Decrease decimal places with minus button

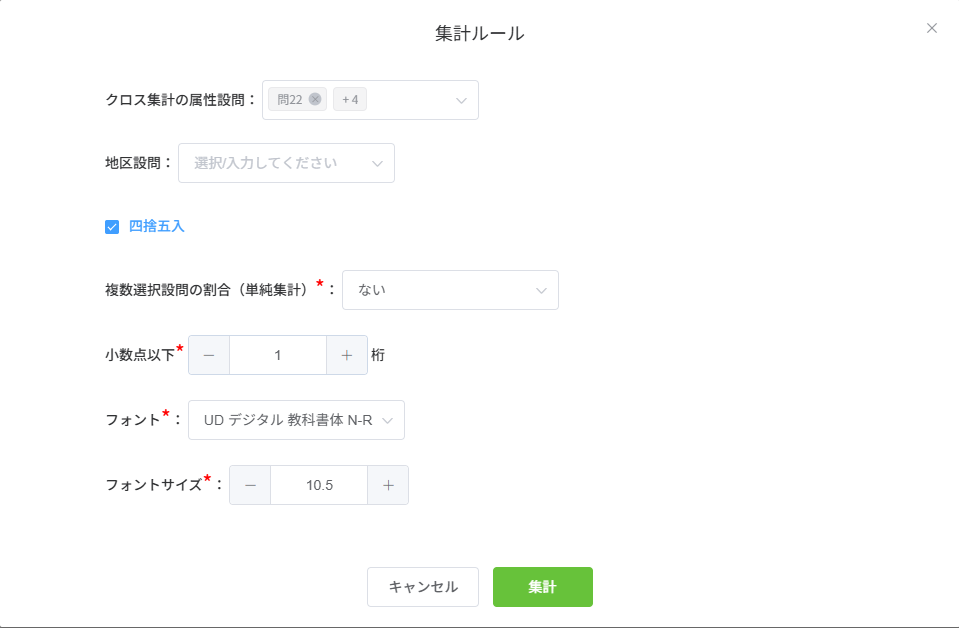coord(209,355)
